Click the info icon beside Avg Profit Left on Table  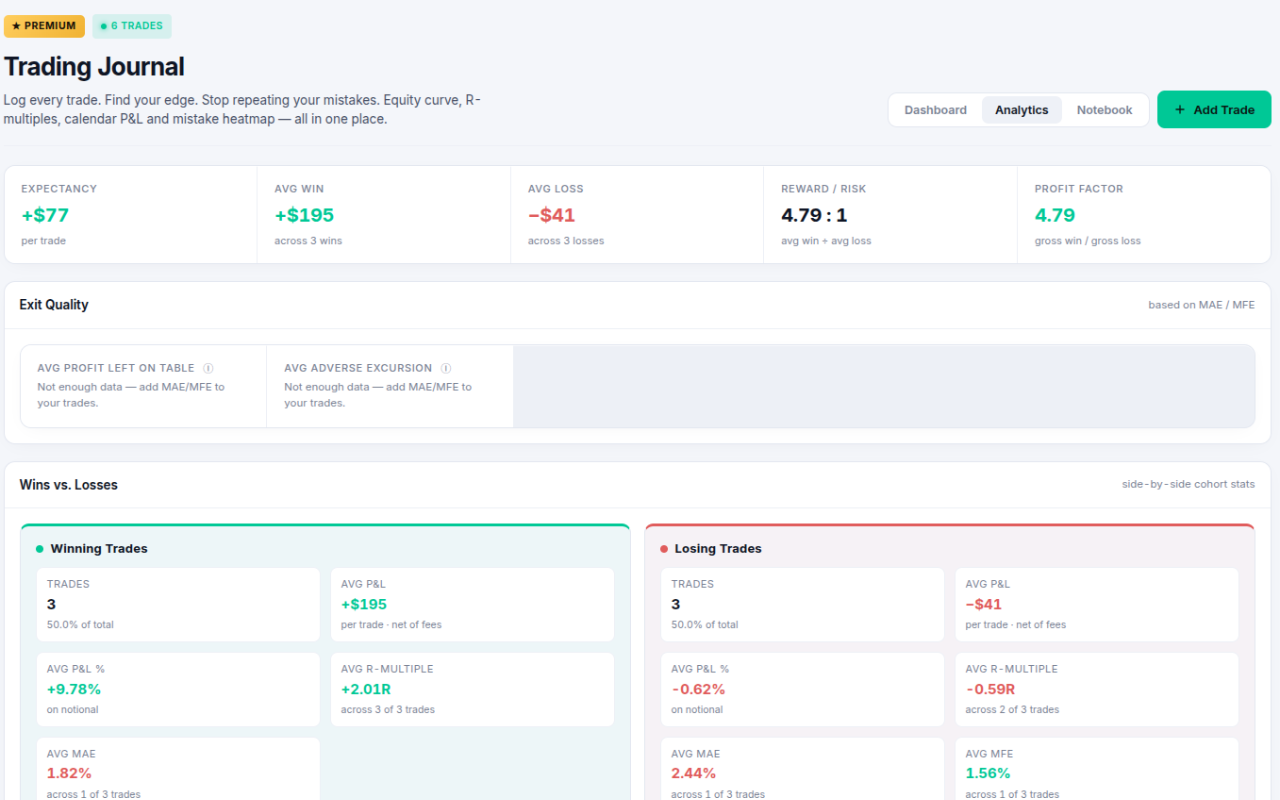(208, 368)
